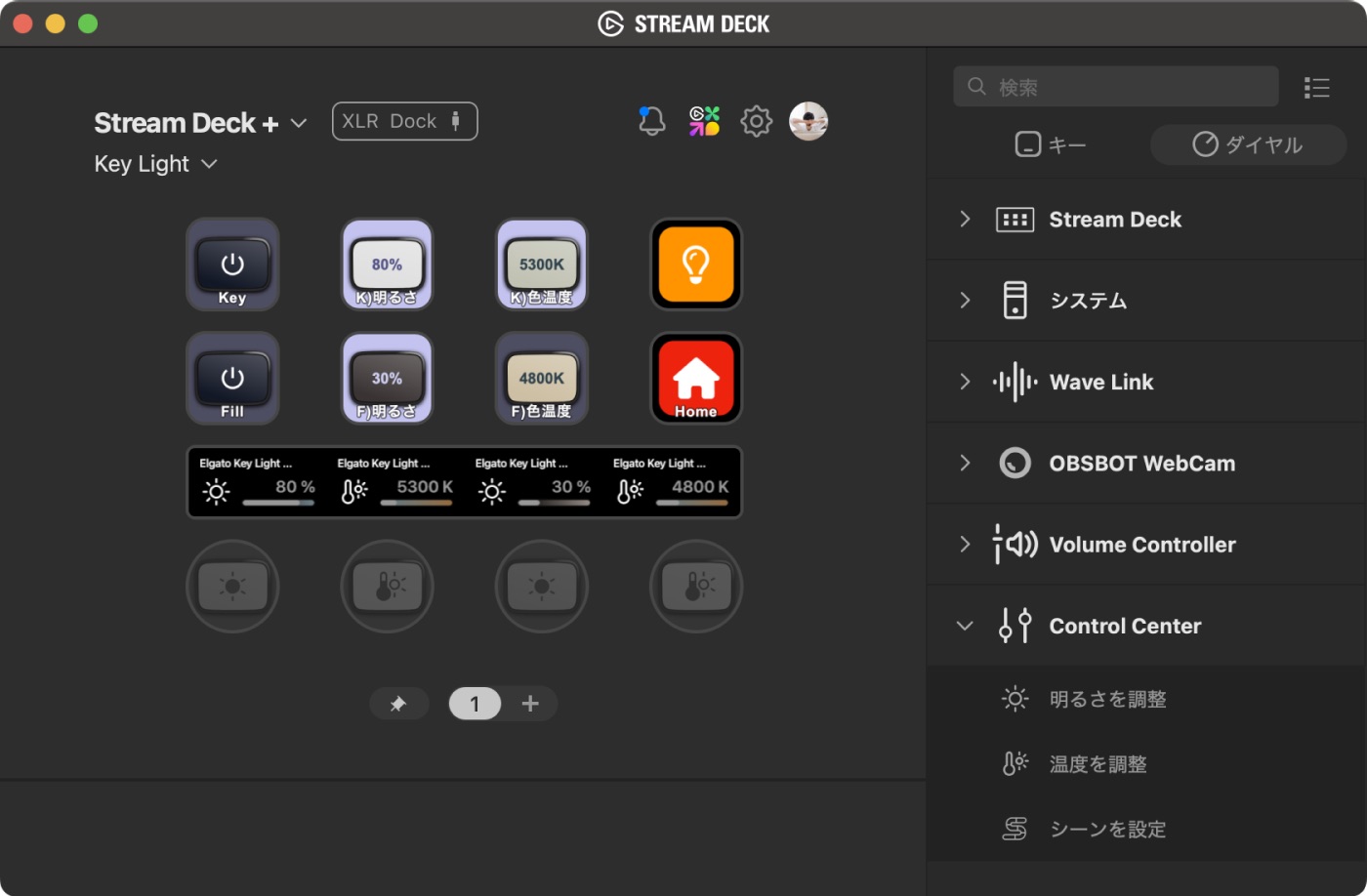Open the notifications bell icon
Screen dimensions: 1367x896
[x=651, y=121]
